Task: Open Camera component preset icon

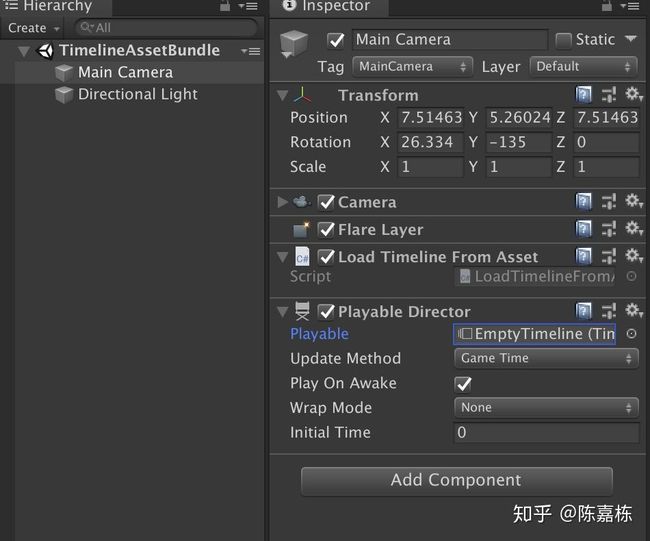Action: (x=609, y=202)
